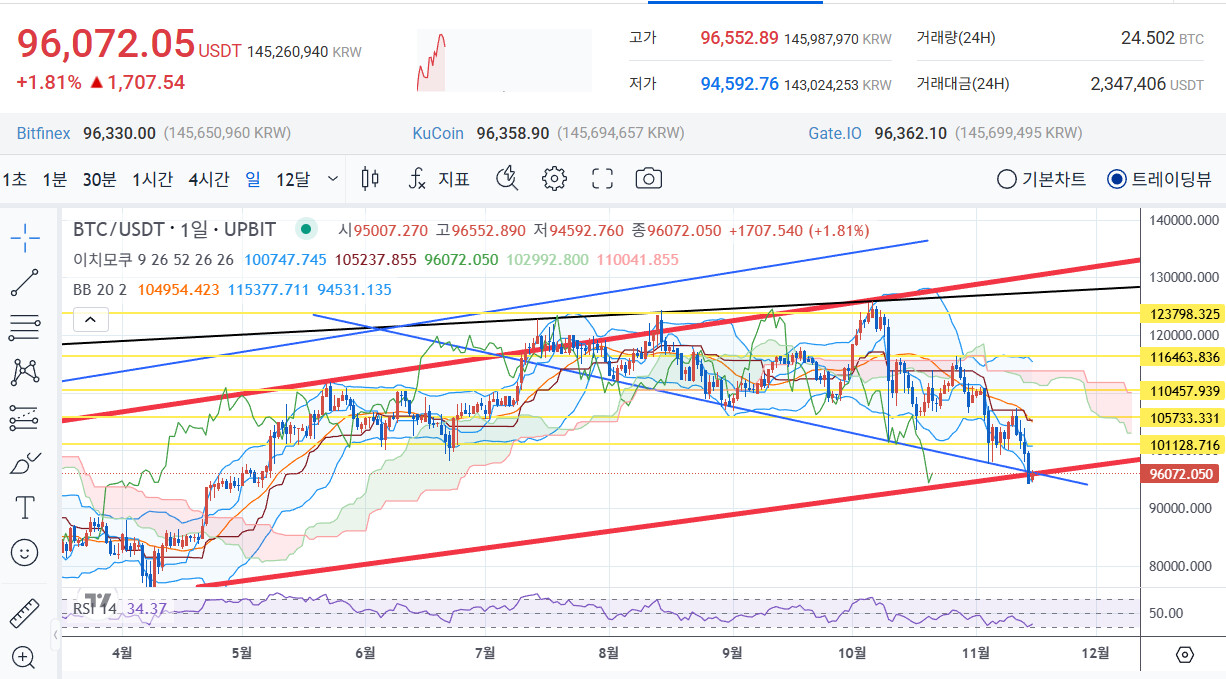
Task: Take a chart snapshot with camera icon
Action: tap(649, 179)
